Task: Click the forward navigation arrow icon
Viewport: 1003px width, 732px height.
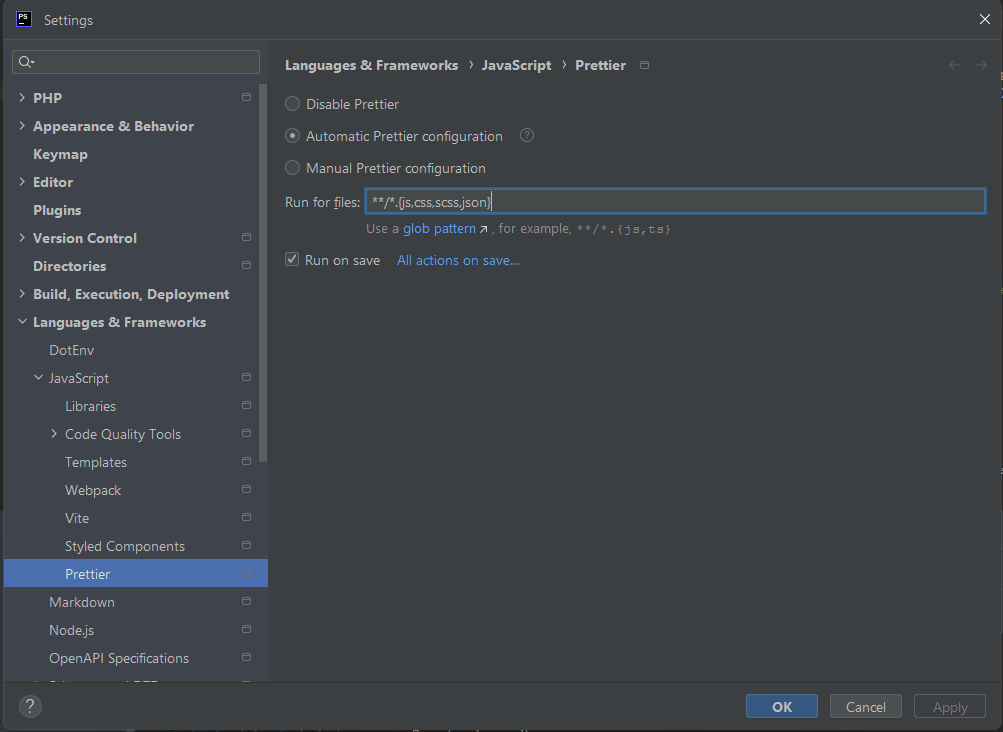Action: coord(981,65)
